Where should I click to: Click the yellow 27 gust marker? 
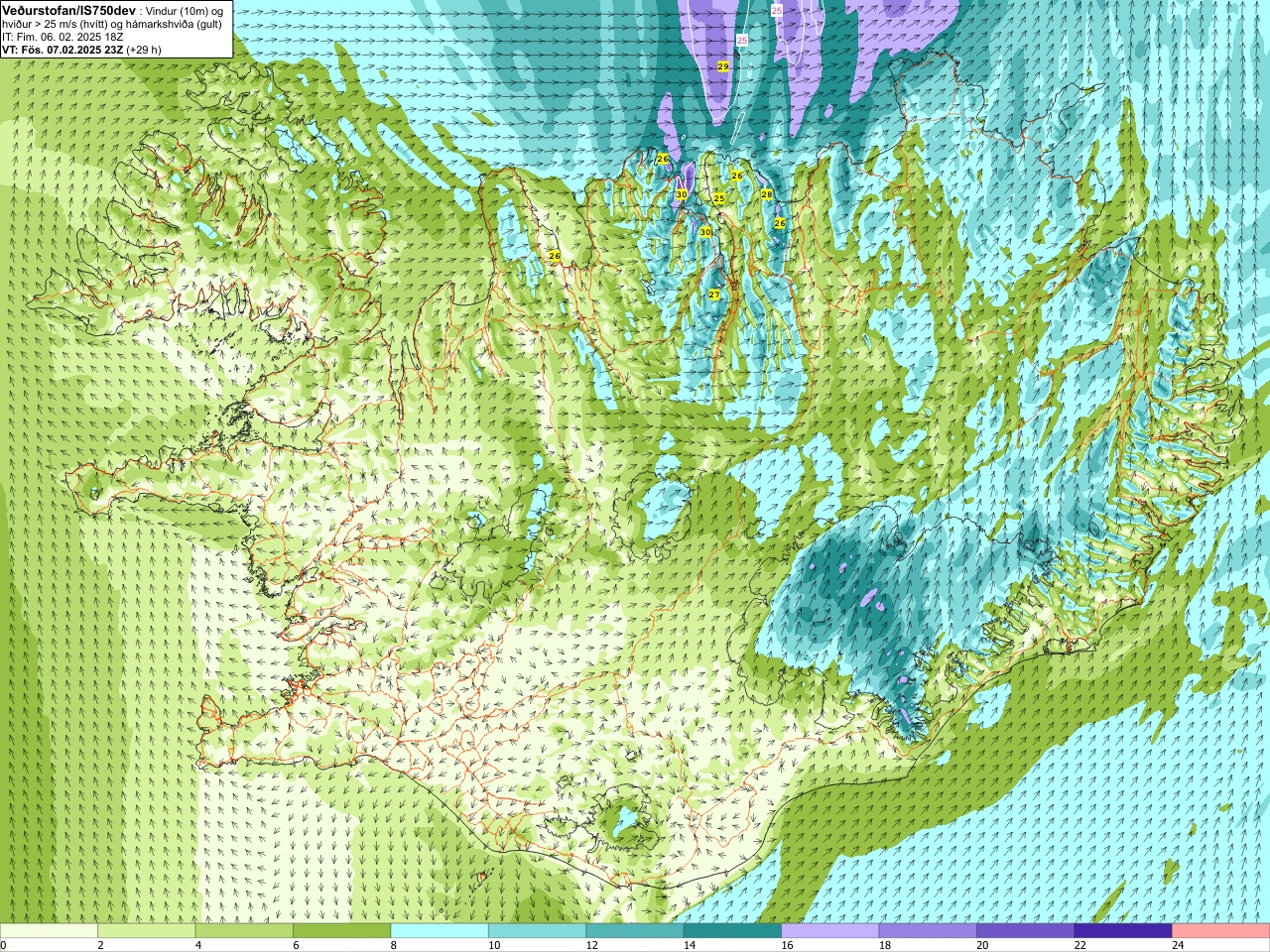[x=714, y=295]
